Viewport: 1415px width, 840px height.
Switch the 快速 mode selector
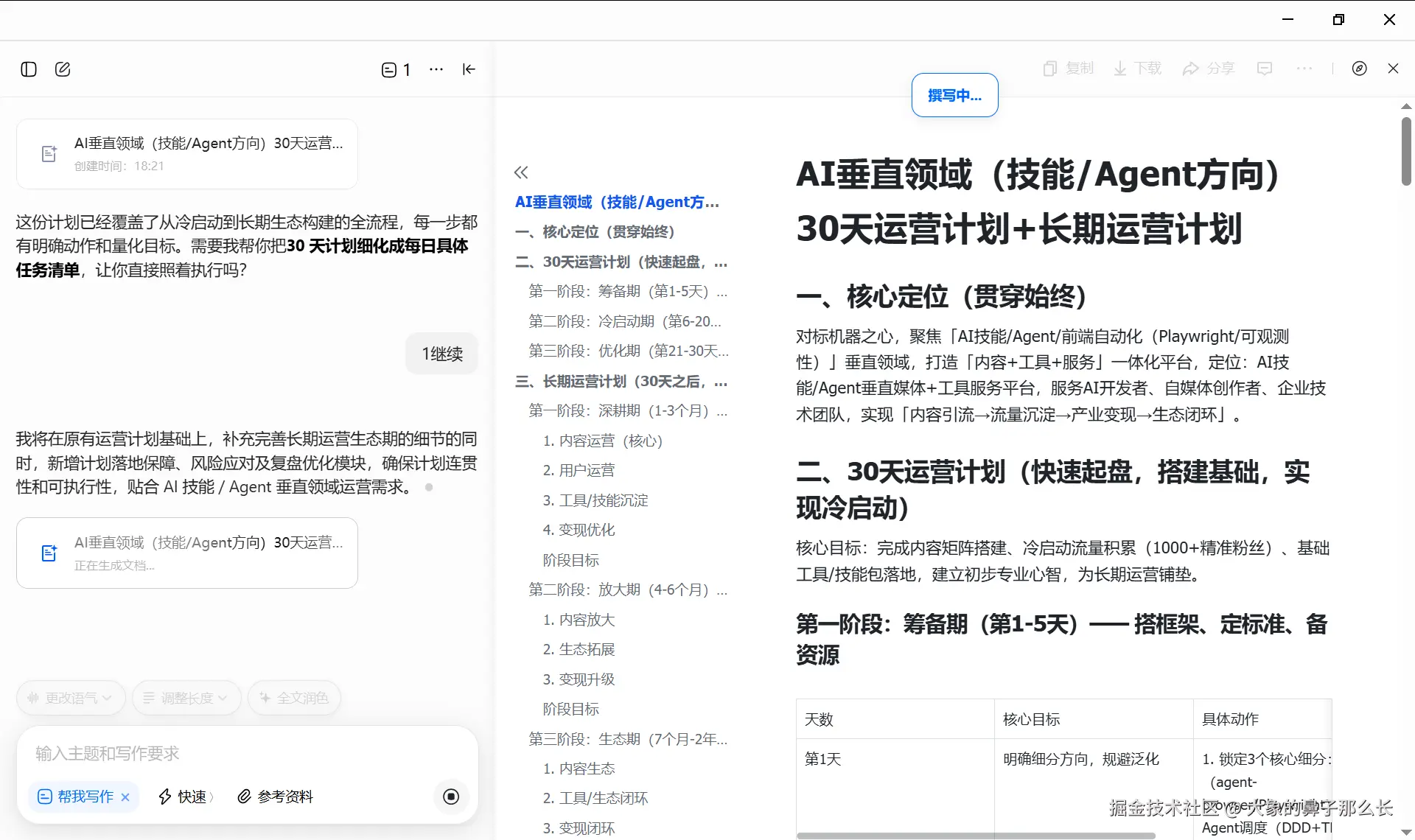pos(184,797)
